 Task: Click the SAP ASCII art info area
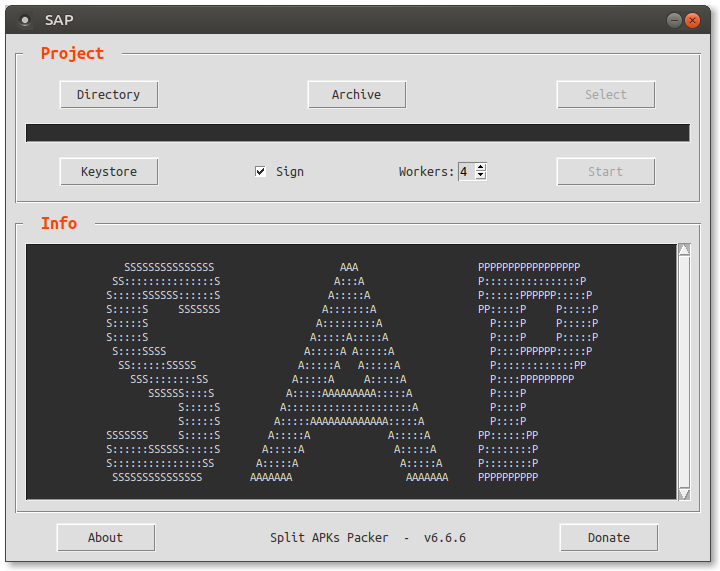351,372
